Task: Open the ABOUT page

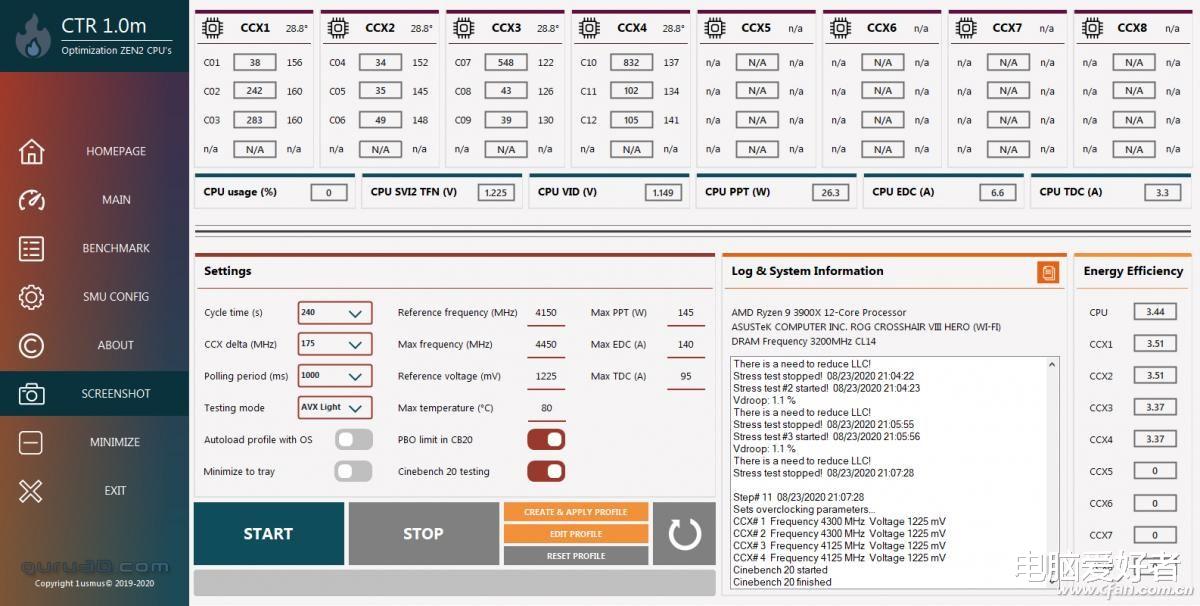Action: (x=116, y=345)
